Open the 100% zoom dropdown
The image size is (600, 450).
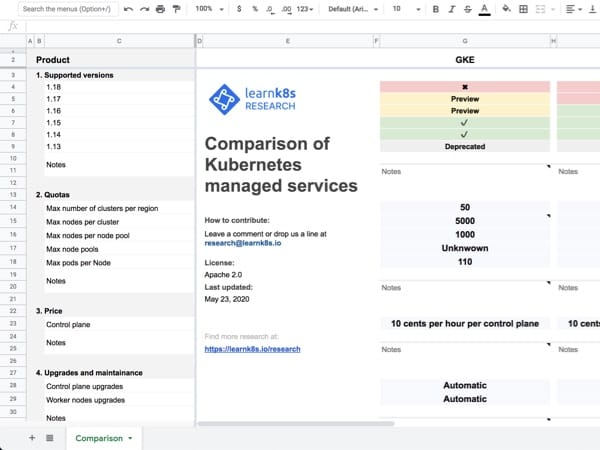(209, 9)
